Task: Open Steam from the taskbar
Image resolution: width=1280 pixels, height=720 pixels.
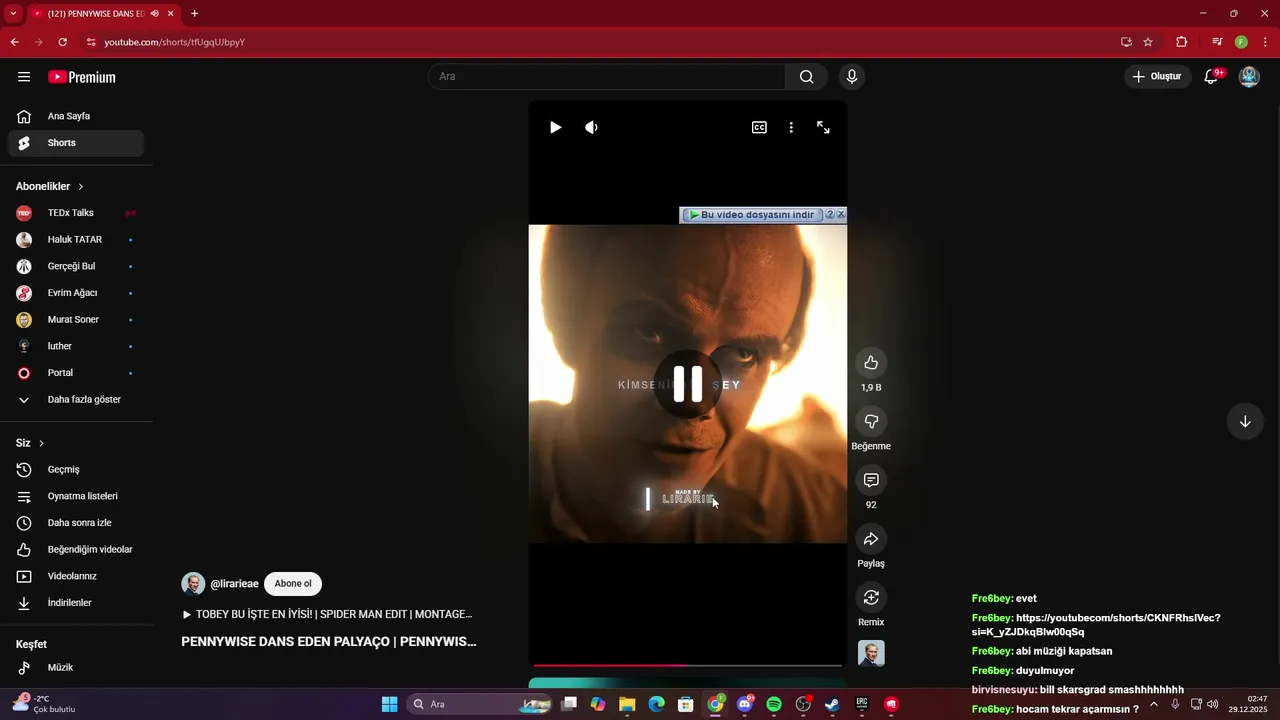Action: point(832,704)
